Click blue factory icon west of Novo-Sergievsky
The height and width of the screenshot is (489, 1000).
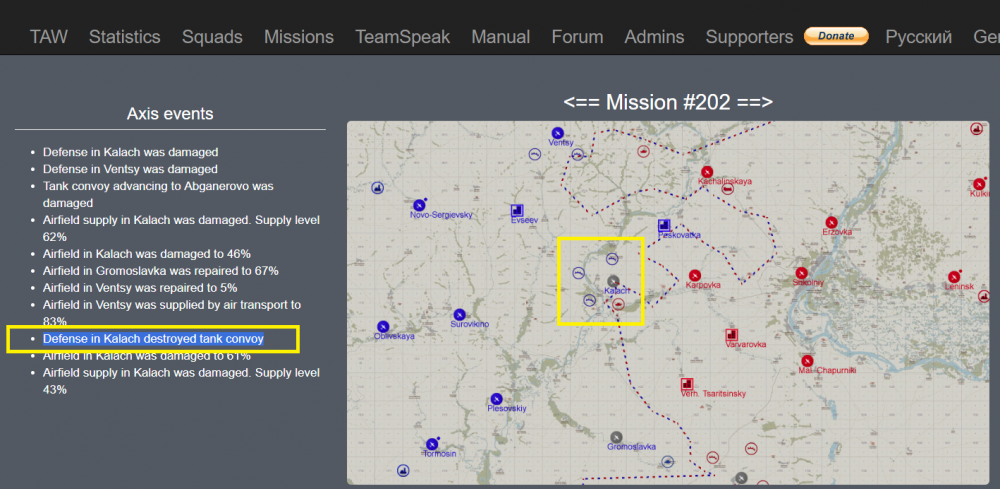(x=378, y=188)
